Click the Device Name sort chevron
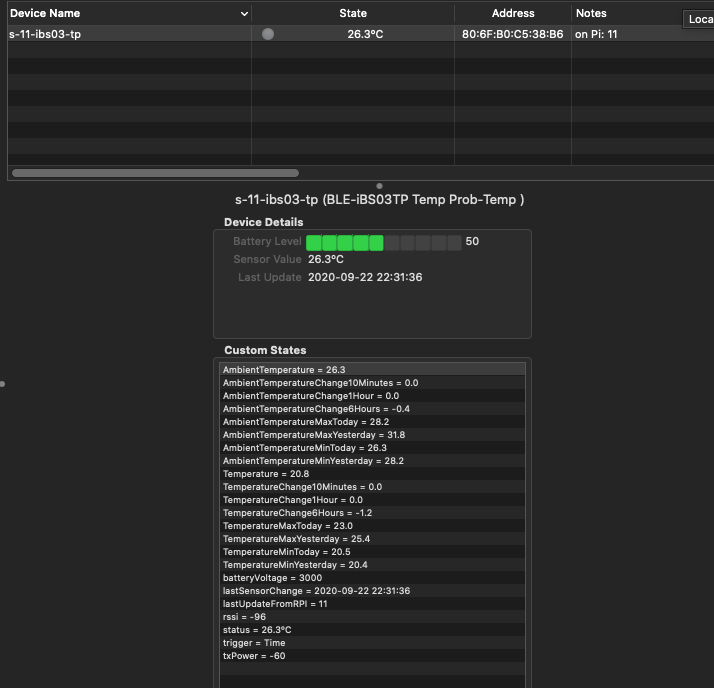 point(244,14)
